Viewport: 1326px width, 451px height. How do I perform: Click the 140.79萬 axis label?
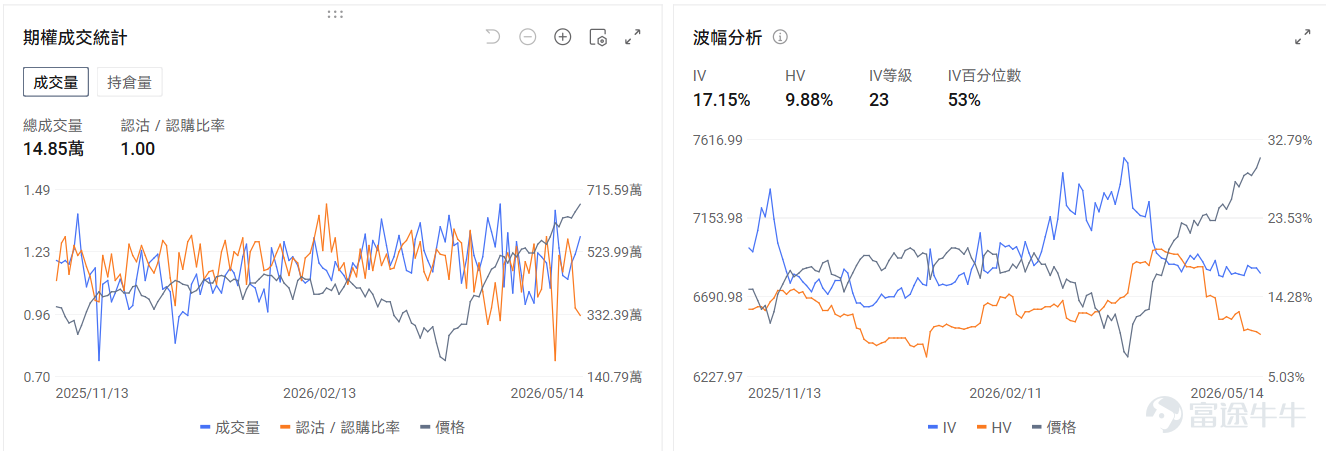point(615,377)
